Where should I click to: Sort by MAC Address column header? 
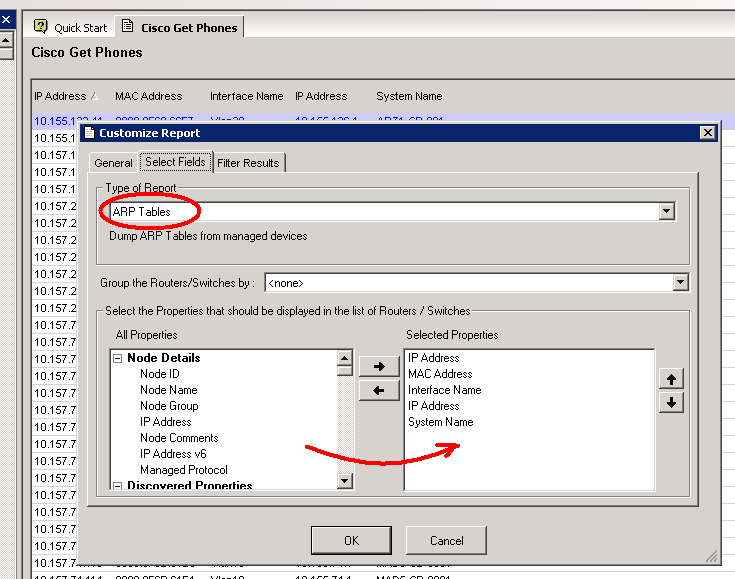149,96
